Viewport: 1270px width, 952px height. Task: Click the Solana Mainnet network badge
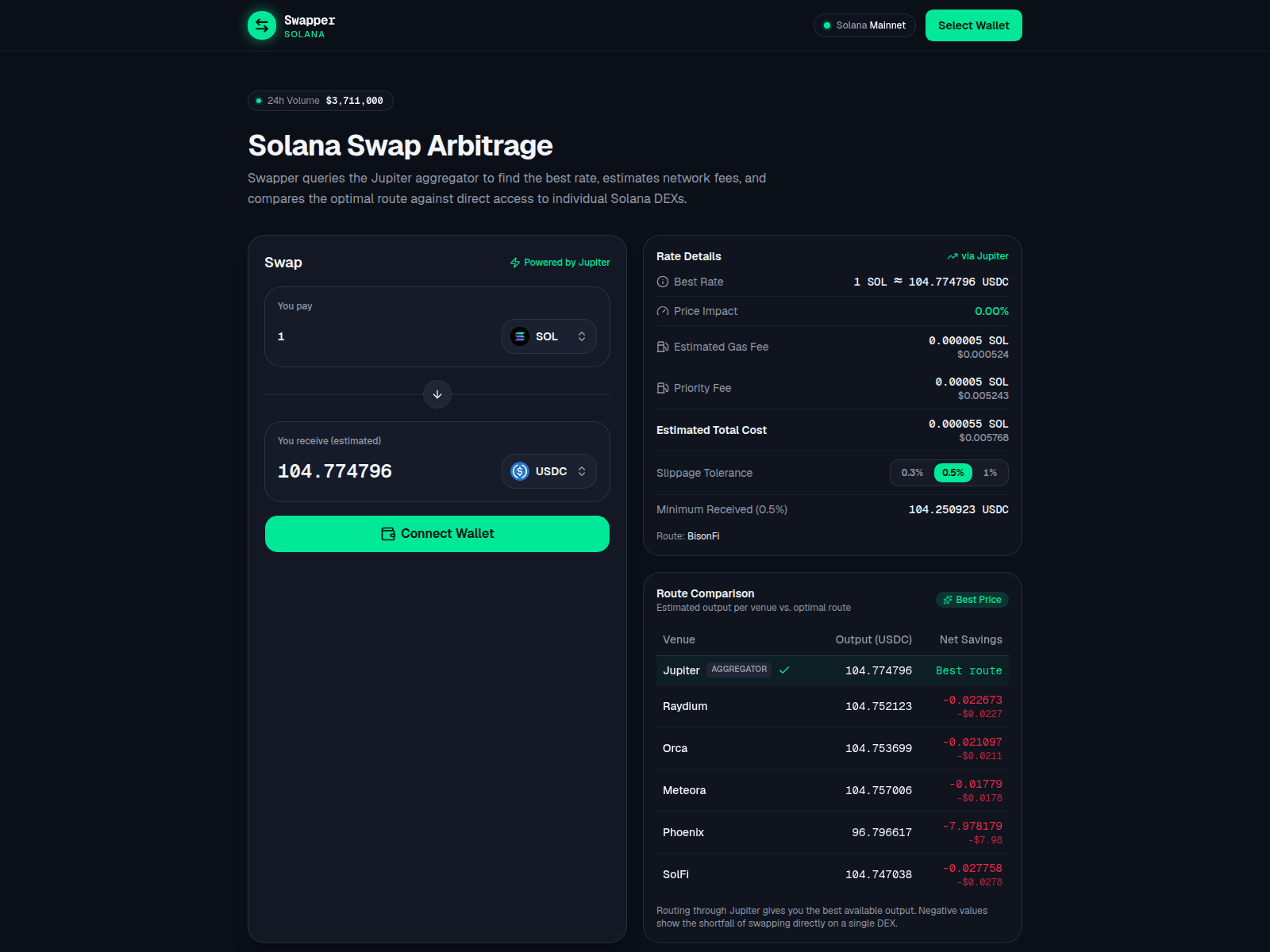click(x=864, y=25)
